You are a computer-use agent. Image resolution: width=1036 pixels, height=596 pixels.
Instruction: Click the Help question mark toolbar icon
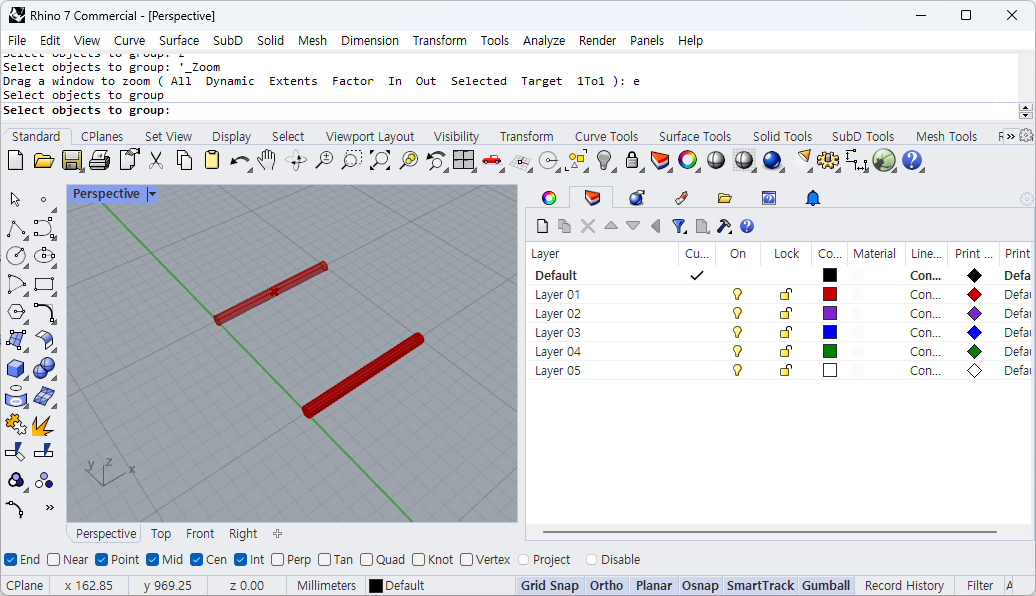[x=912, y=161]
